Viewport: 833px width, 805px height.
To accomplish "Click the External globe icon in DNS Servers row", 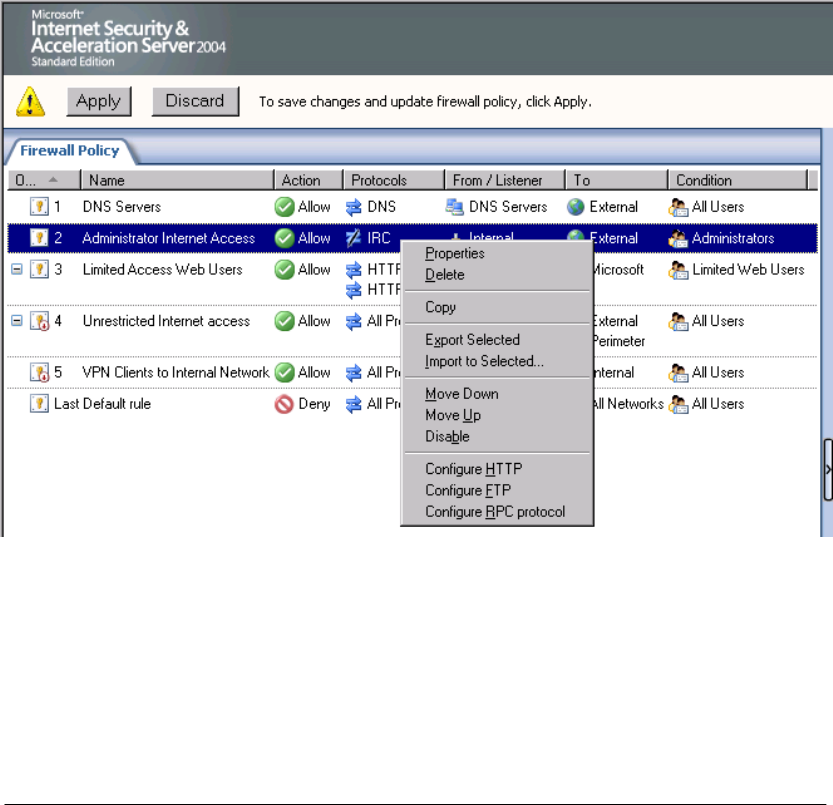I will (575, 207).
